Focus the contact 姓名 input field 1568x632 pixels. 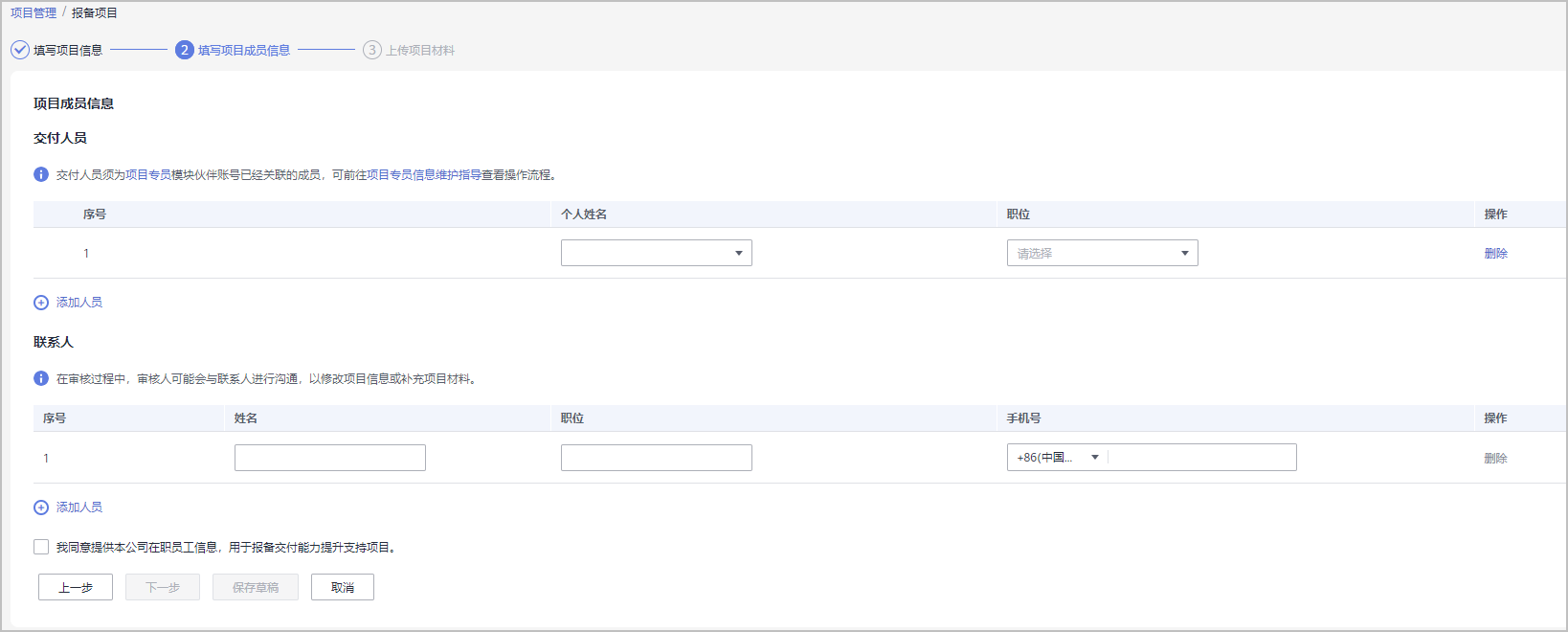pyautogui.click(x=330, y=458)
